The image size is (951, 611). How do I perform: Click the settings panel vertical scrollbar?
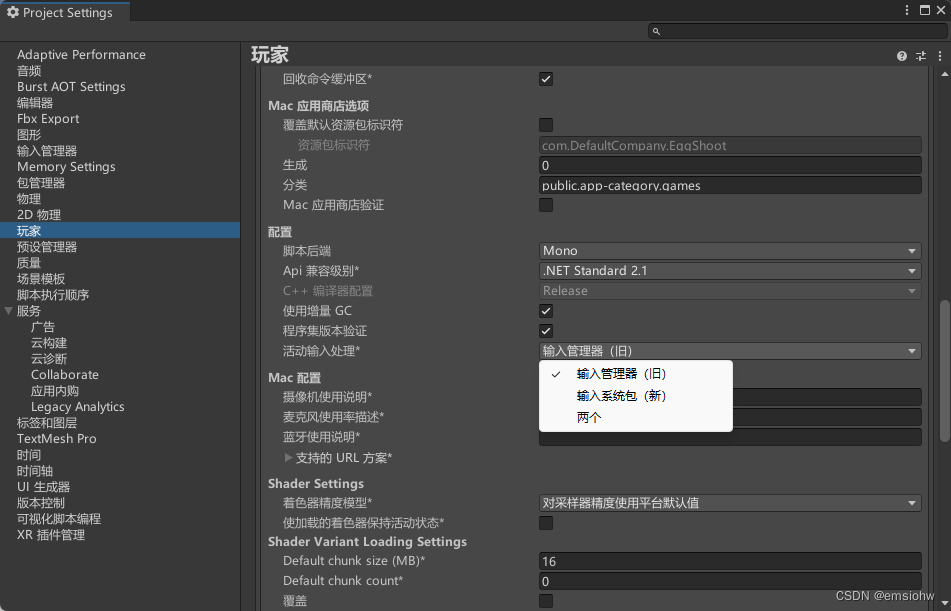944,371
